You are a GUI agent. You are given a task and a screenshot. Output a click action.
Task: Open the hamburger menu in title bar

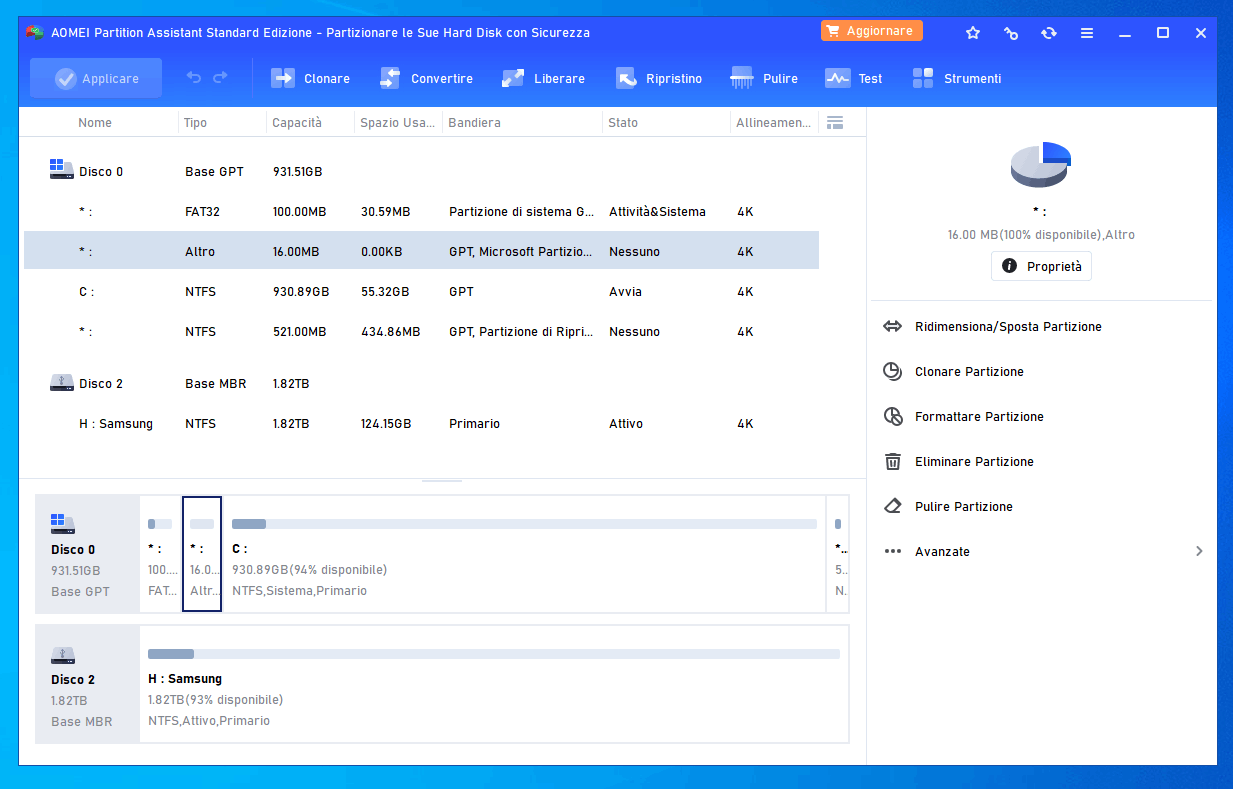pyautogui.click(x=1087, y=33)
